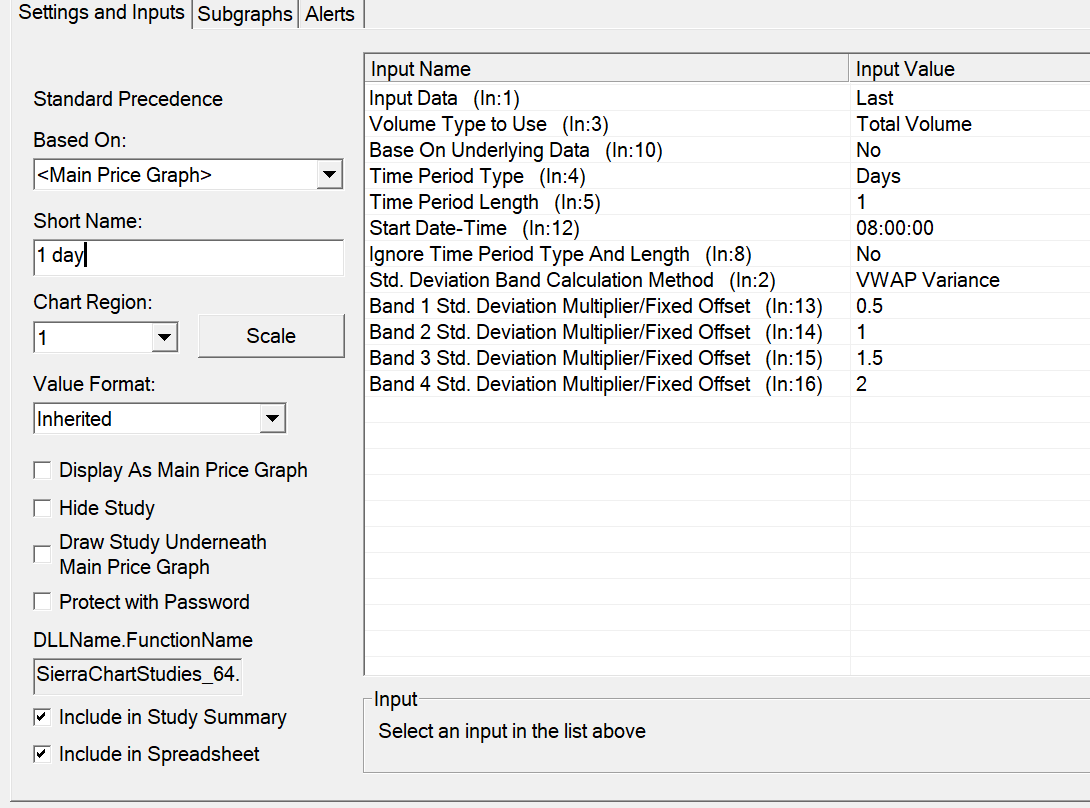Check the Hide Study checkbox
Screen dimensions: 1090x808
tap(42, 508)
